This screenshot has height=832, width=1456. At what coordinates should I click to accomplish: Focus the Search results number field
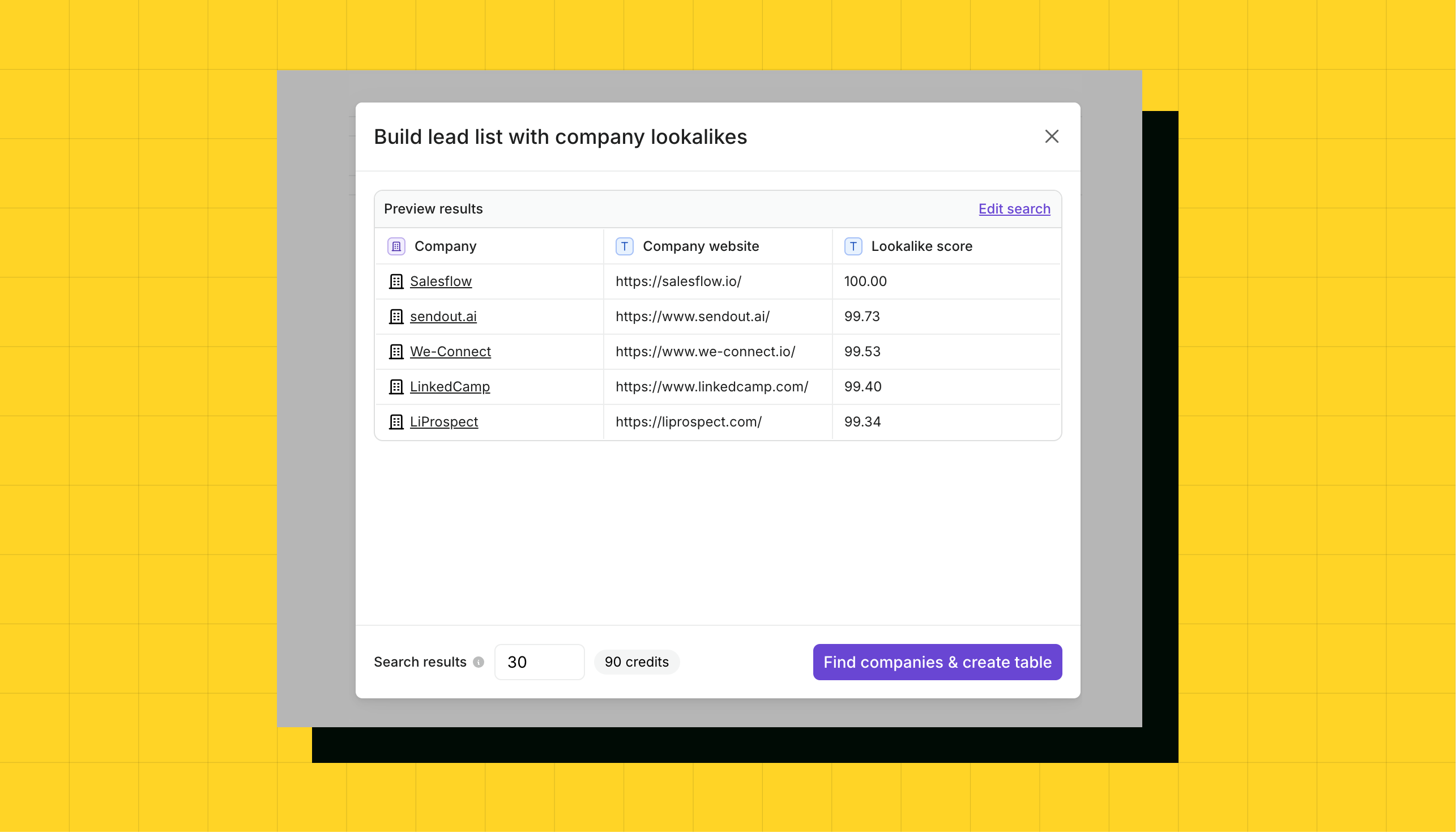[539, 662]
